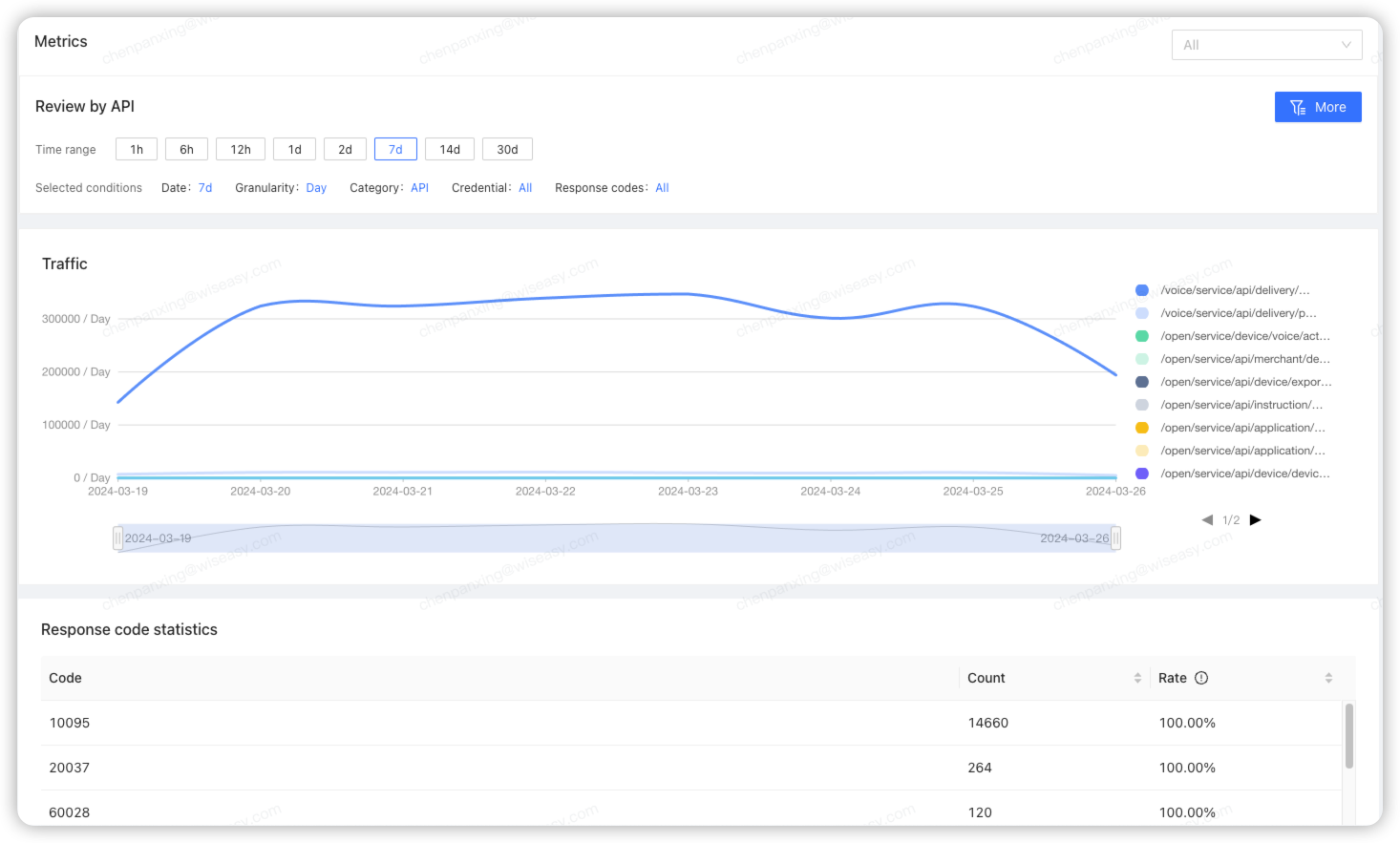Go to next legend page arrow

(x=1256, y=520)
